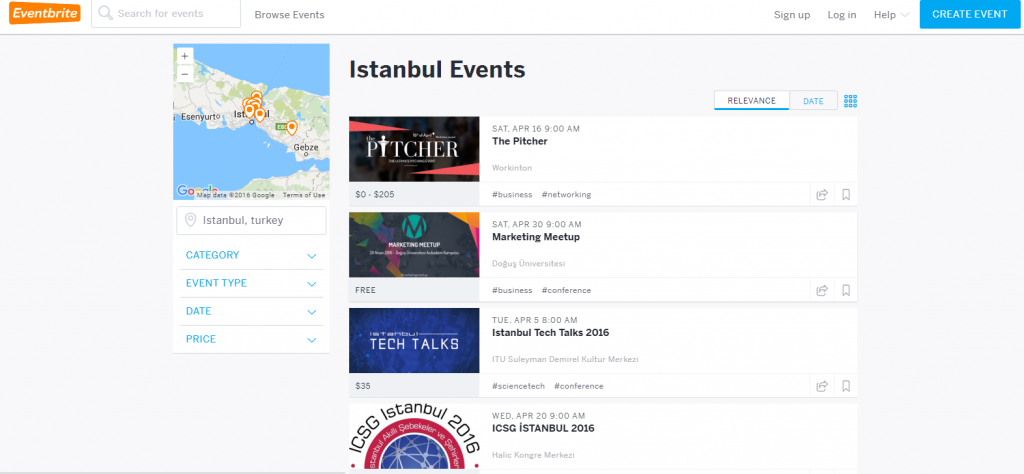Image resolution: width=1024 pixels, height=474 pixels.
Task: Click the Istanbul, turkey location field
Action: click(251, 221)
